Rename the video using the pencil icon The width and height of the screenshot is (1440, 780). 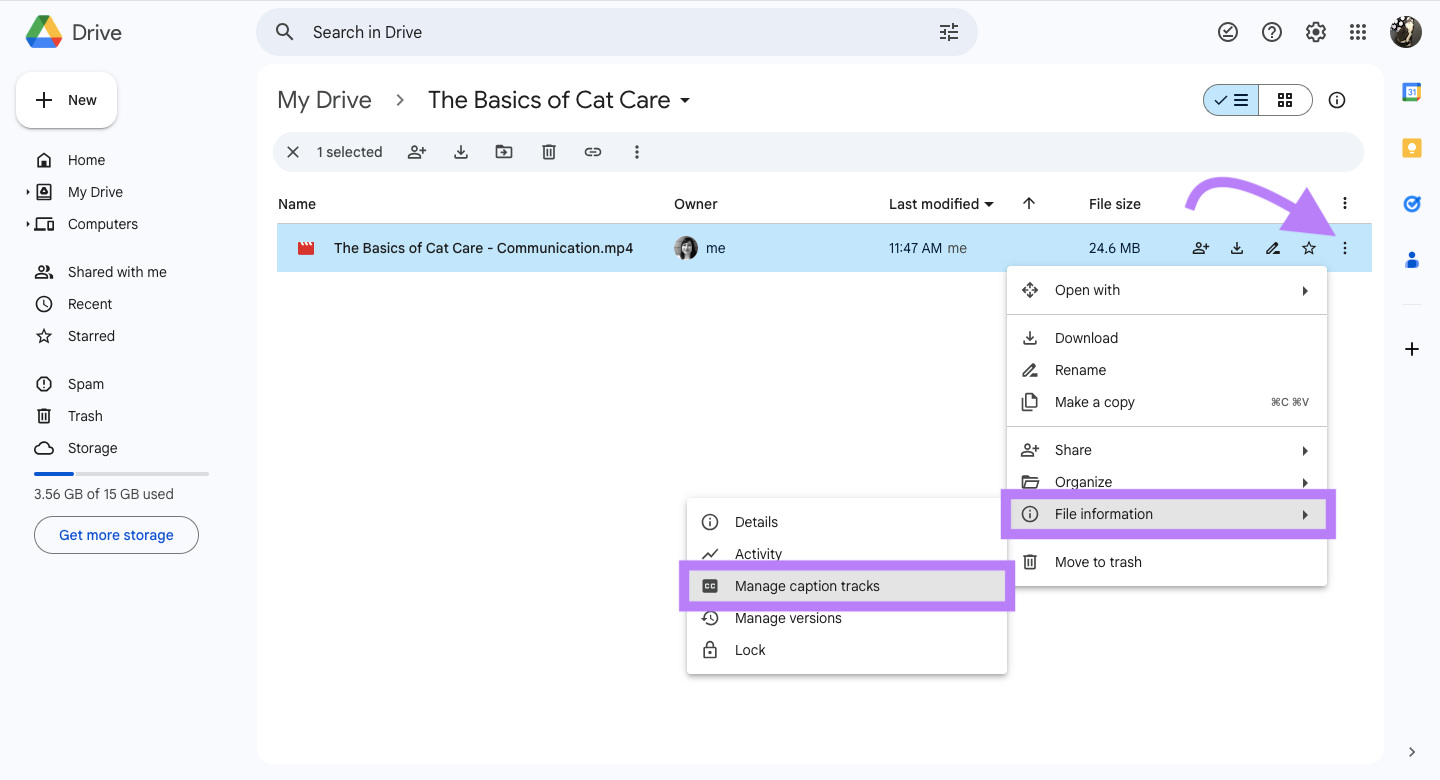pyautogui.click(x=1272, y=247)
